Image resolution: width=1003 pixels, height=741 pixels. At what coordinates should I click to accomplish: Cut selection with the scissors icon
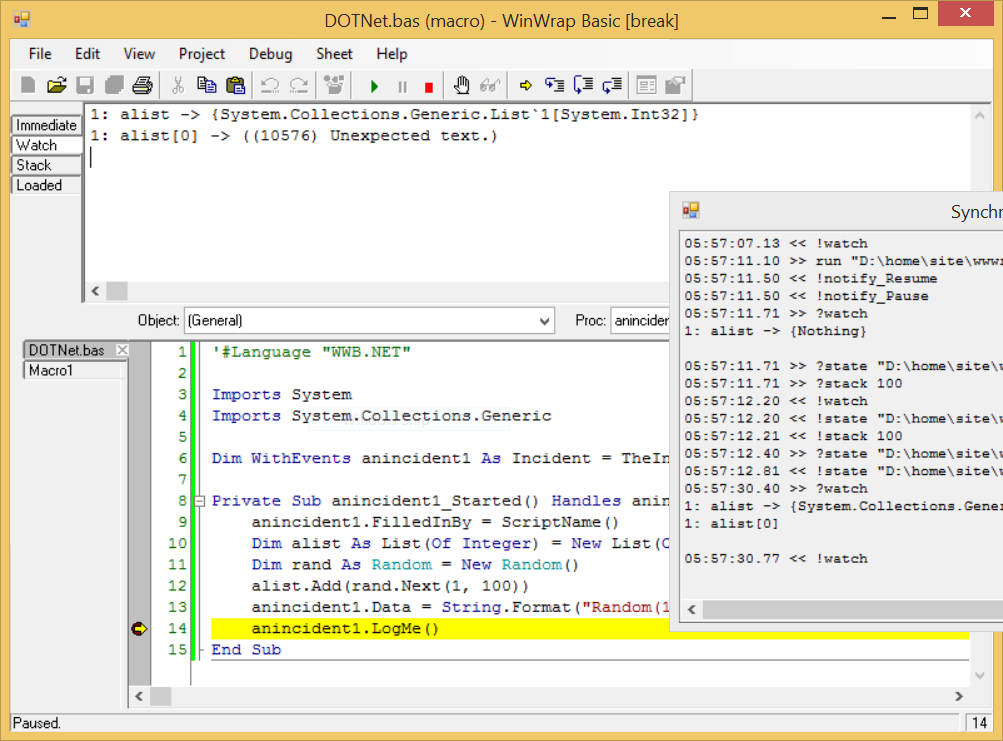coord(178,85)
